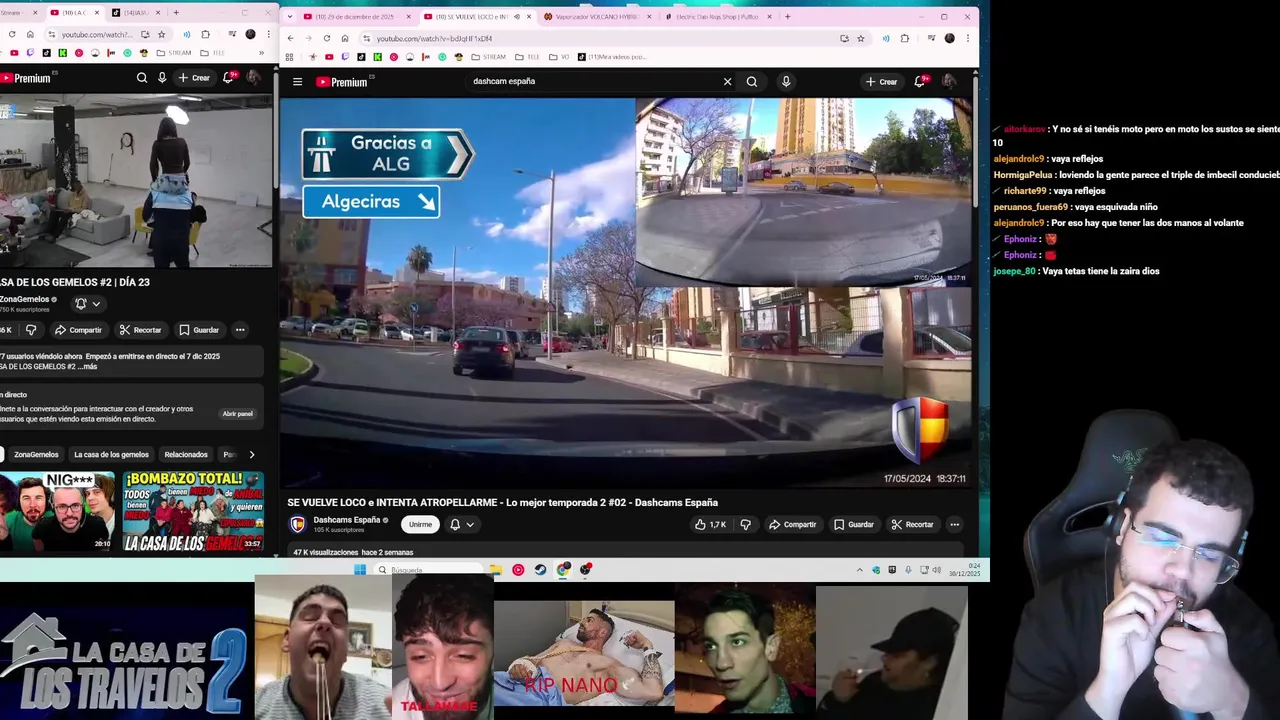Viewport: 1280px width, 720px height.
Task: Clear the 'dashcam españa' search text
Action: [727, 82]
